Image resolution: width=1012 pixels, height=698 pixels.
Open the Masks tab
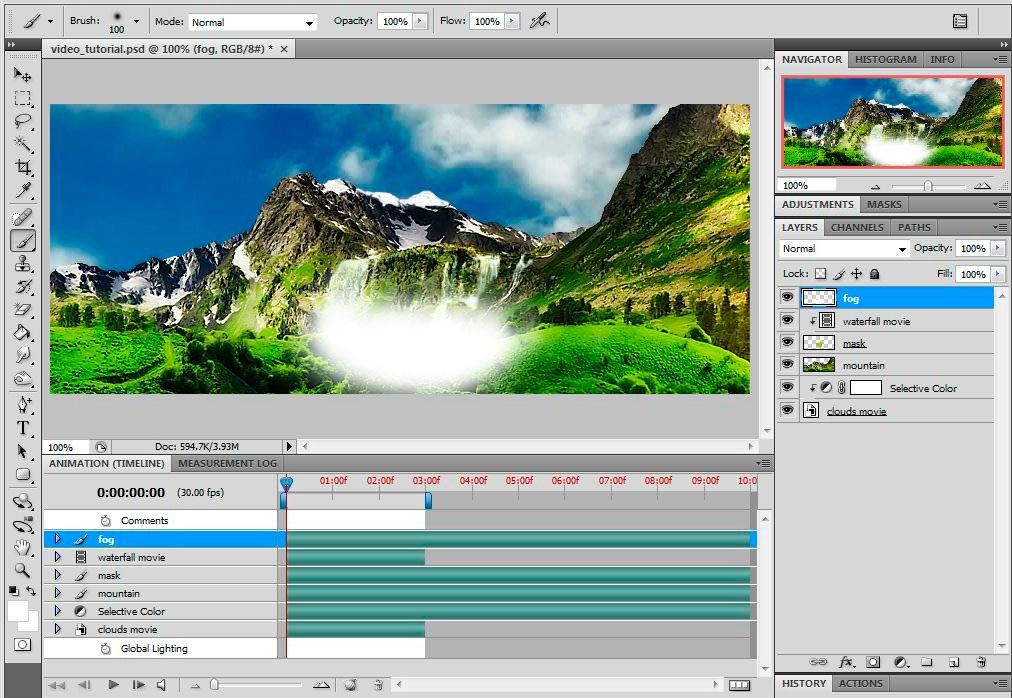click(884, 205)
